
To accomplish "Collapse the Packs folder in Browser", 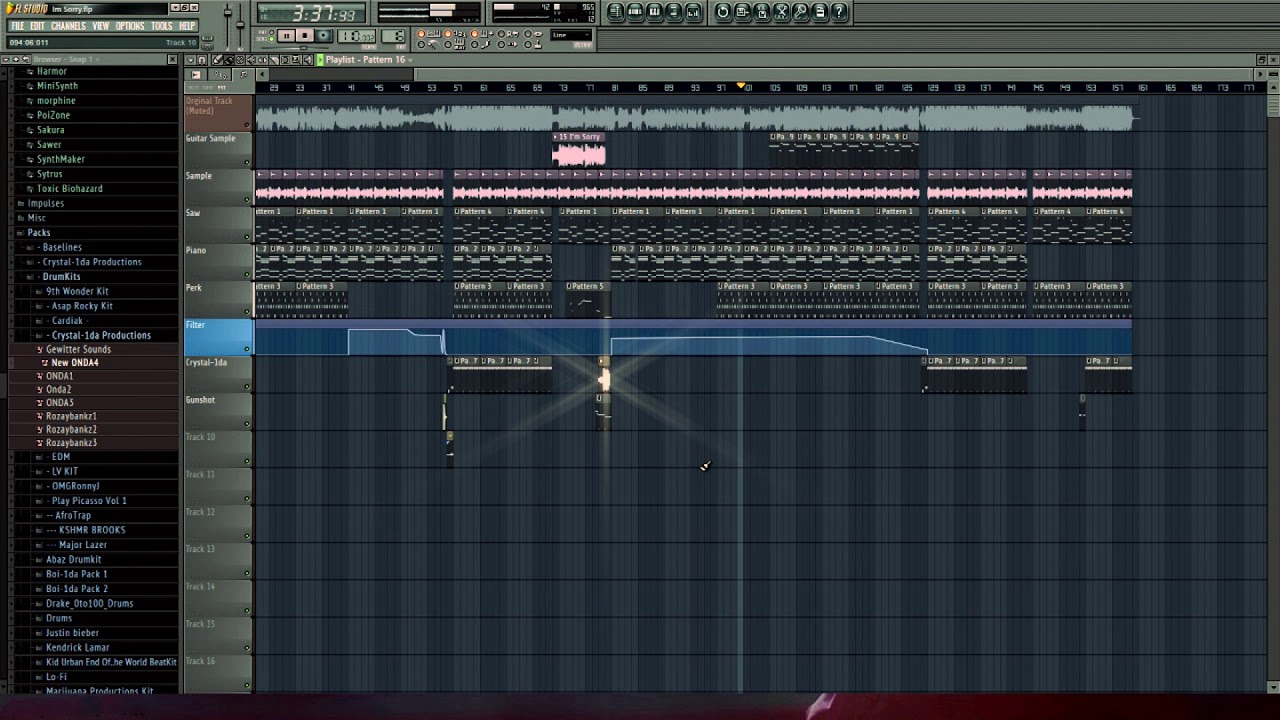I will [x=39, y=232].
